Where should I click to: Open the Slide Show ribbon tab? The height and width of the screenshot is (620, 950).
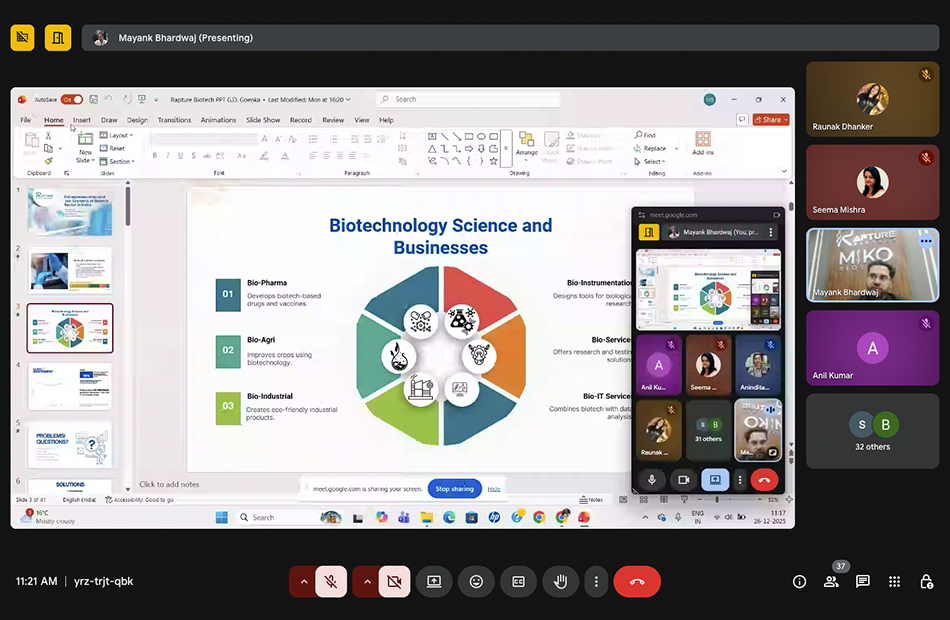pyautogui.click(x=264, y=120)
